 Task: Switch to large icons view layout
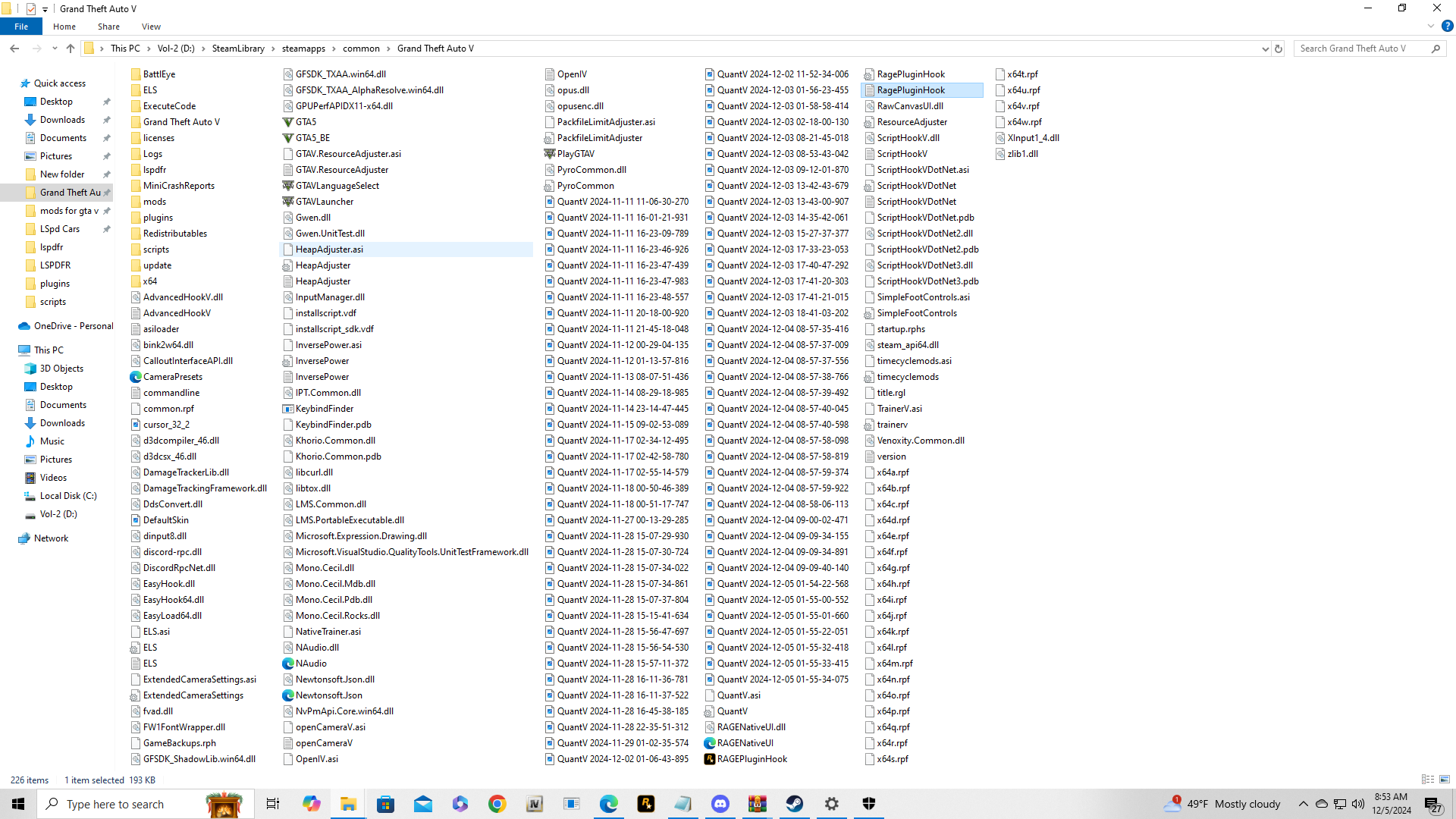[x=1445, y=780]
